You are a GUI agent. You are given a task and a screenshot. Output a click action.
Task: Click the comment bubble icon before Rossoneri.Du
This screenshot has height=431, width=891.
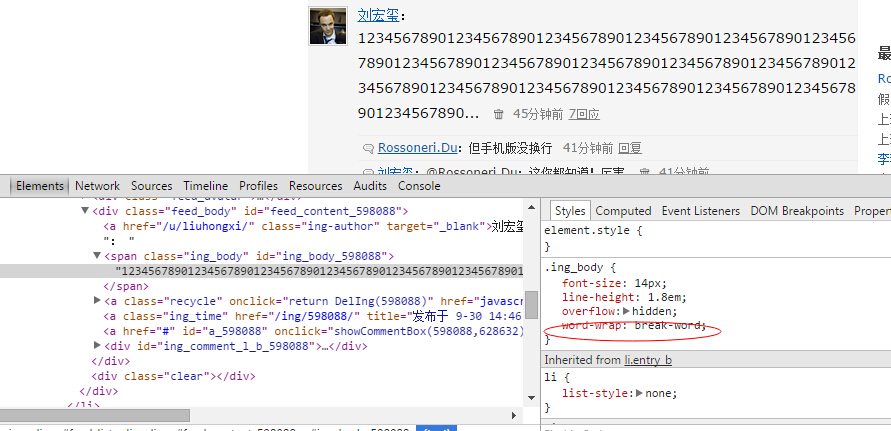[x=368, y=149]
